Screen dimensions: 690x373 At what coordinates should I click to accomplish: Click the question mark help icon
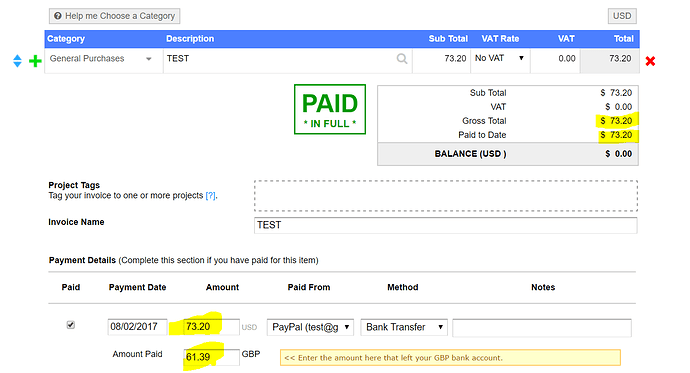(x=58, y=16)
